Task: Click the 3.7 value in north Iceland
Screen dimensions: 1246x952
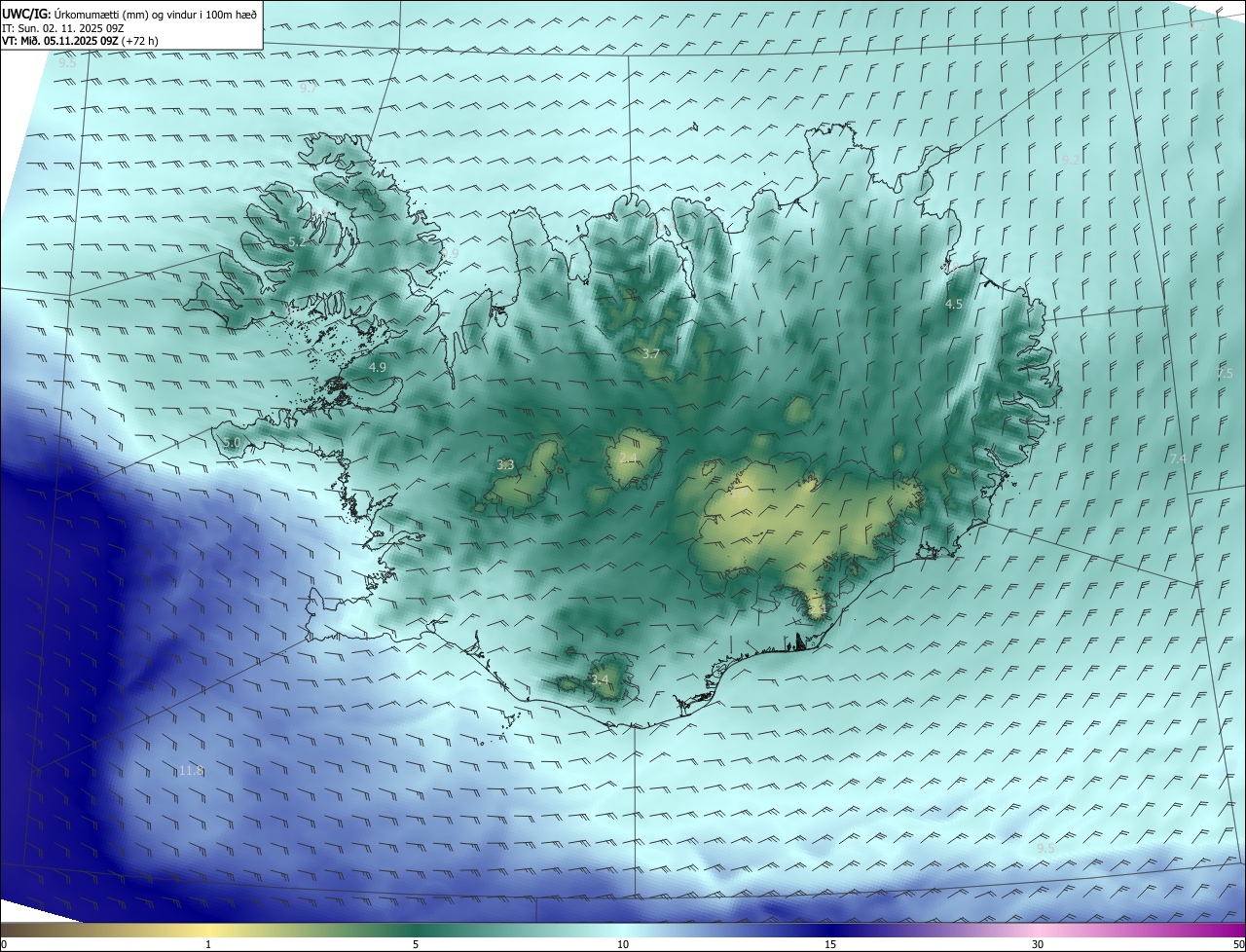Action: click(x=651, y=353)
